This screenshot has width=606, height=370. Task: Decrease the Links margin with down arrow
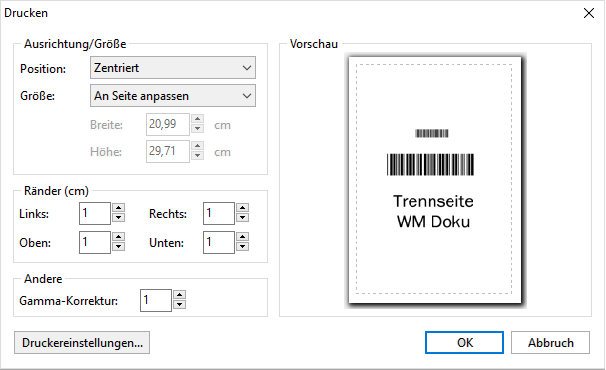(118, 218)
